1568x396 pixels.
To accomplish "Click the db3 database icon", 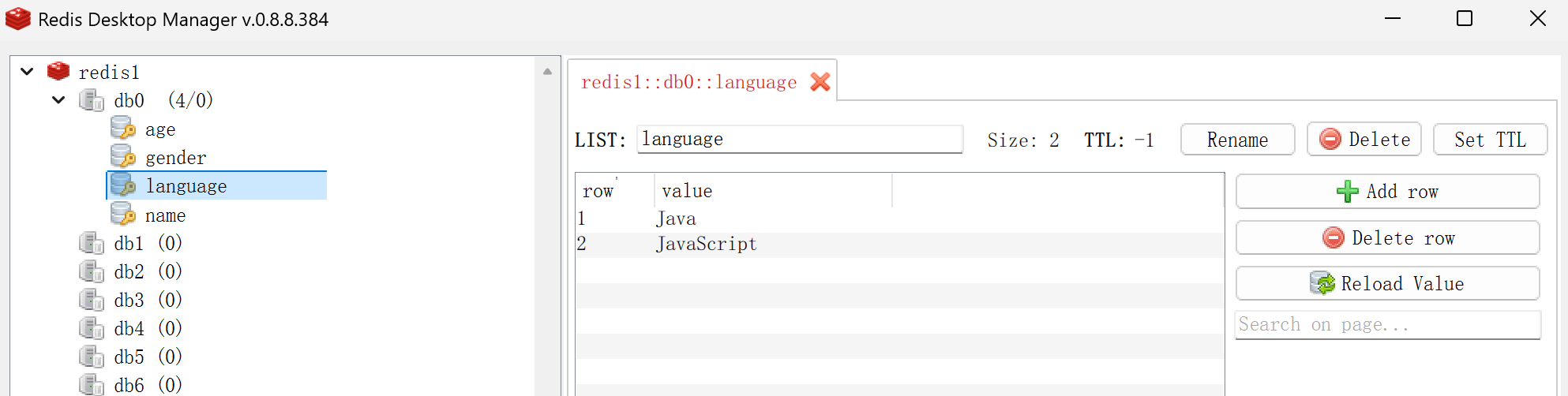I will click(92, 300).
